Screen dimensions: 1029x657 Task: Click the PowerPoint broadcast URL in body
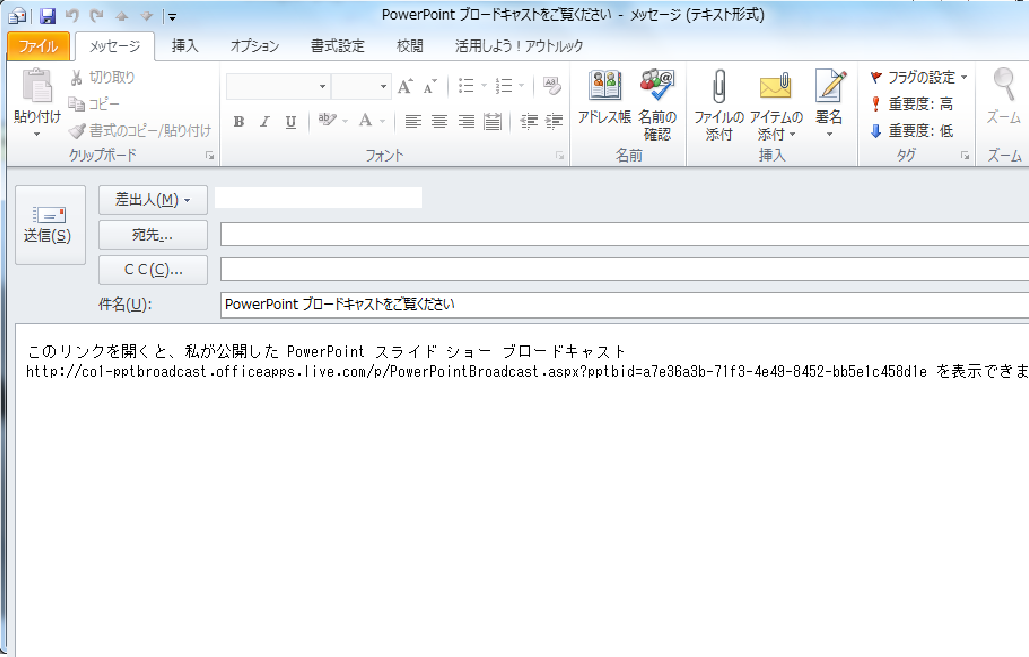tap(476, 372)
